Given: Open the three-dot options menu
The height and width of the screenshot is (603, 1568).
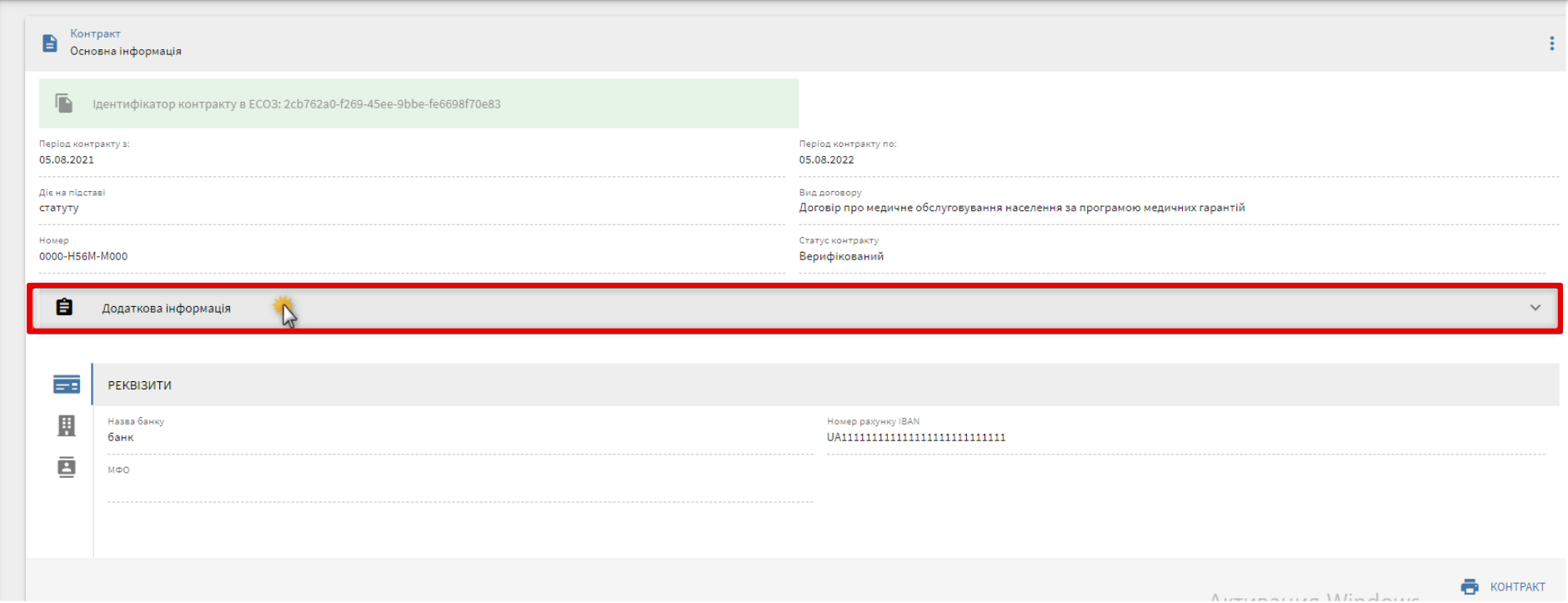Looking at the screenshot, I should click(1551, 43).
